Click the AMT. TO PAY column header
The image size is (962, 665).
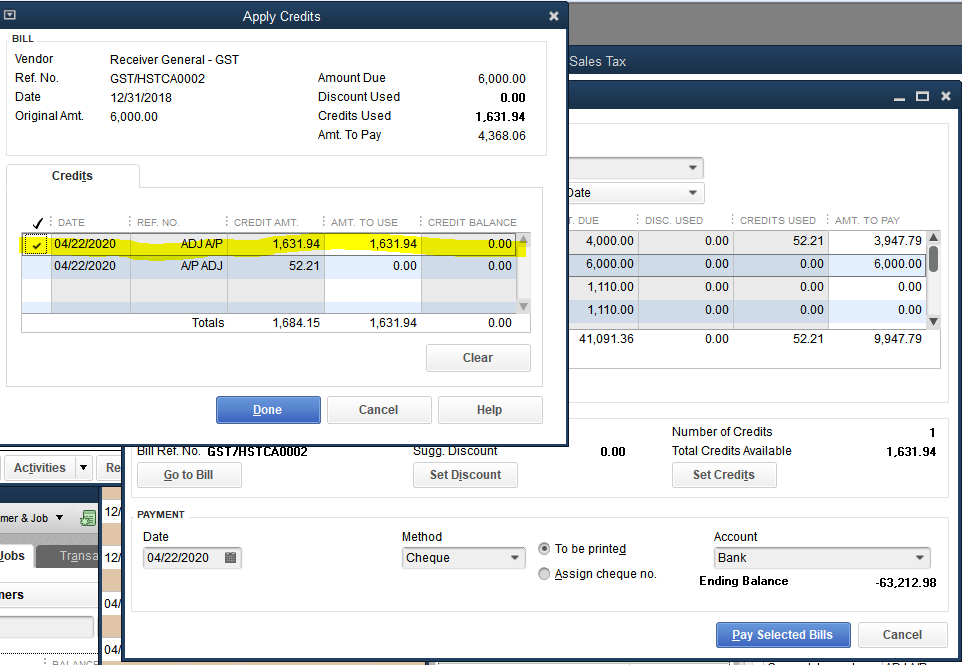click(867, 221)
